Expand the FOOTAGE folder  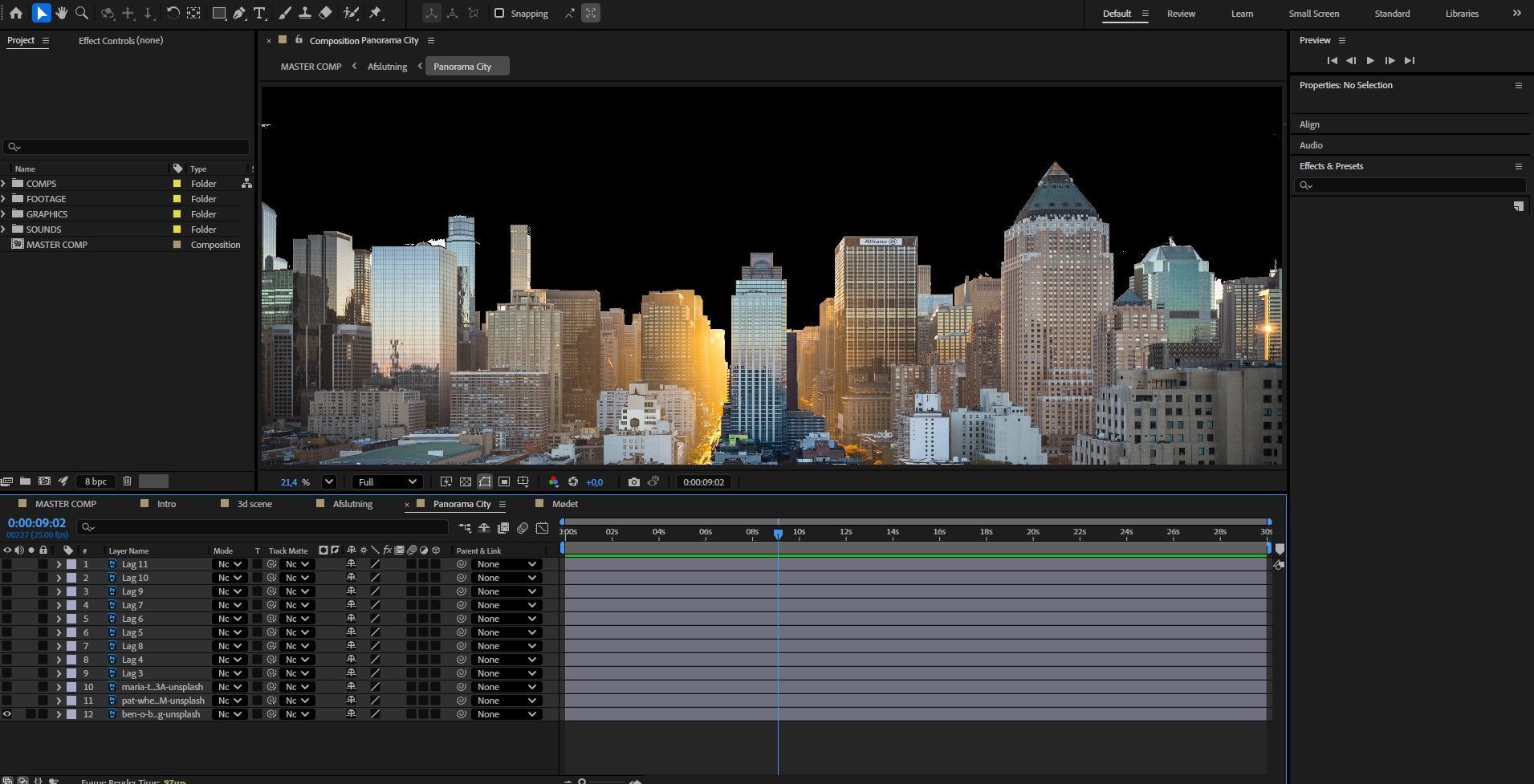[4, 199]
